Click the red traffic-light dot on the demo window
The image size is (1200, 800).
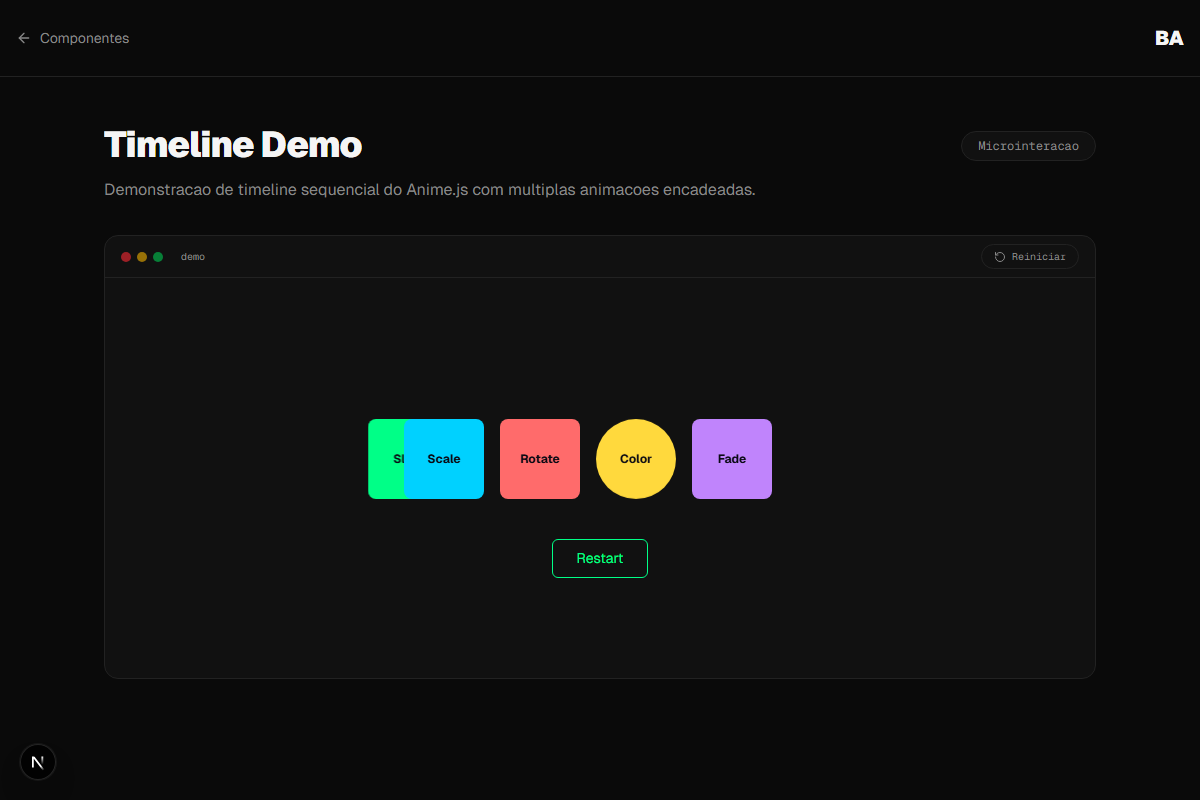tap(126, 256)
